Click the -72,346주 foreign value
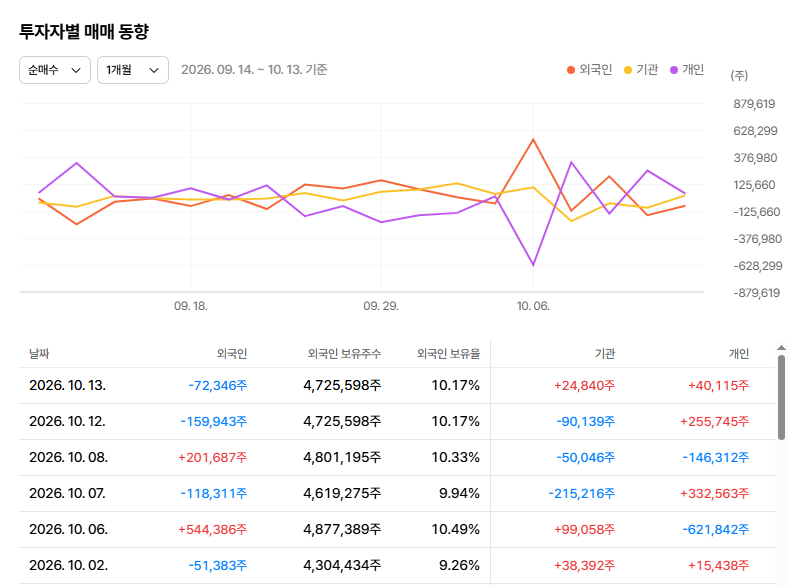The width and height of the screenshot is (808, 586). [x=218, y=386]
